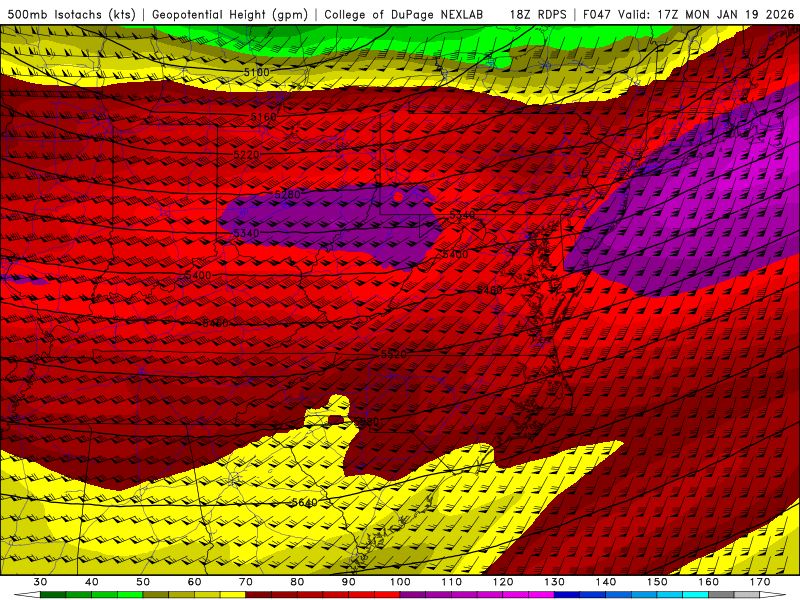Select the olive 50-55 kt swatch
The height and width of the screenshot is (600, 800).
coord(156,595)
